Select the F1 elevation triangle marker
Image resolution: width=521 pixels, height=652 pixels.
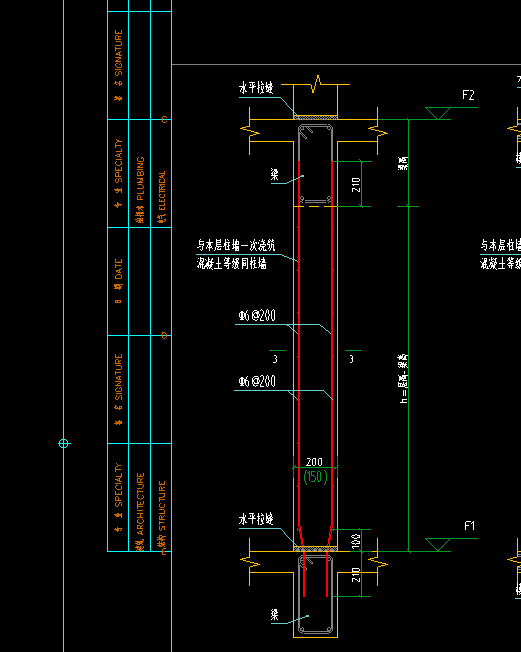(437, 545)
